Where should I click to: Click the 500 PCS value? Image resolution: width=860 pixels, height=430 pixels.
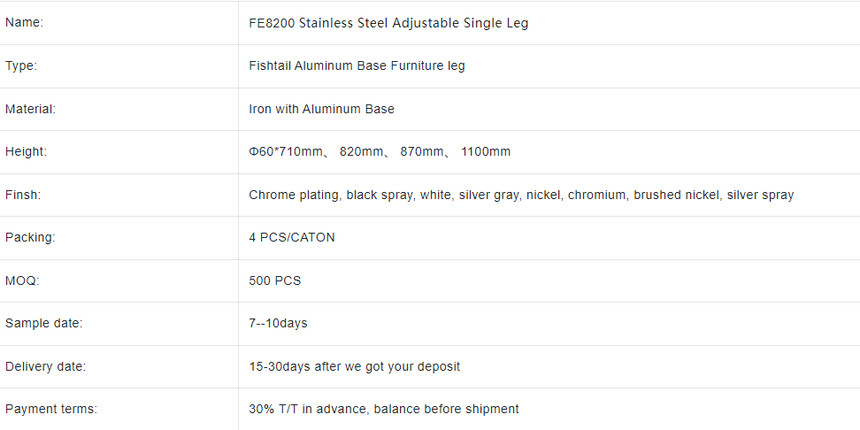275,281
